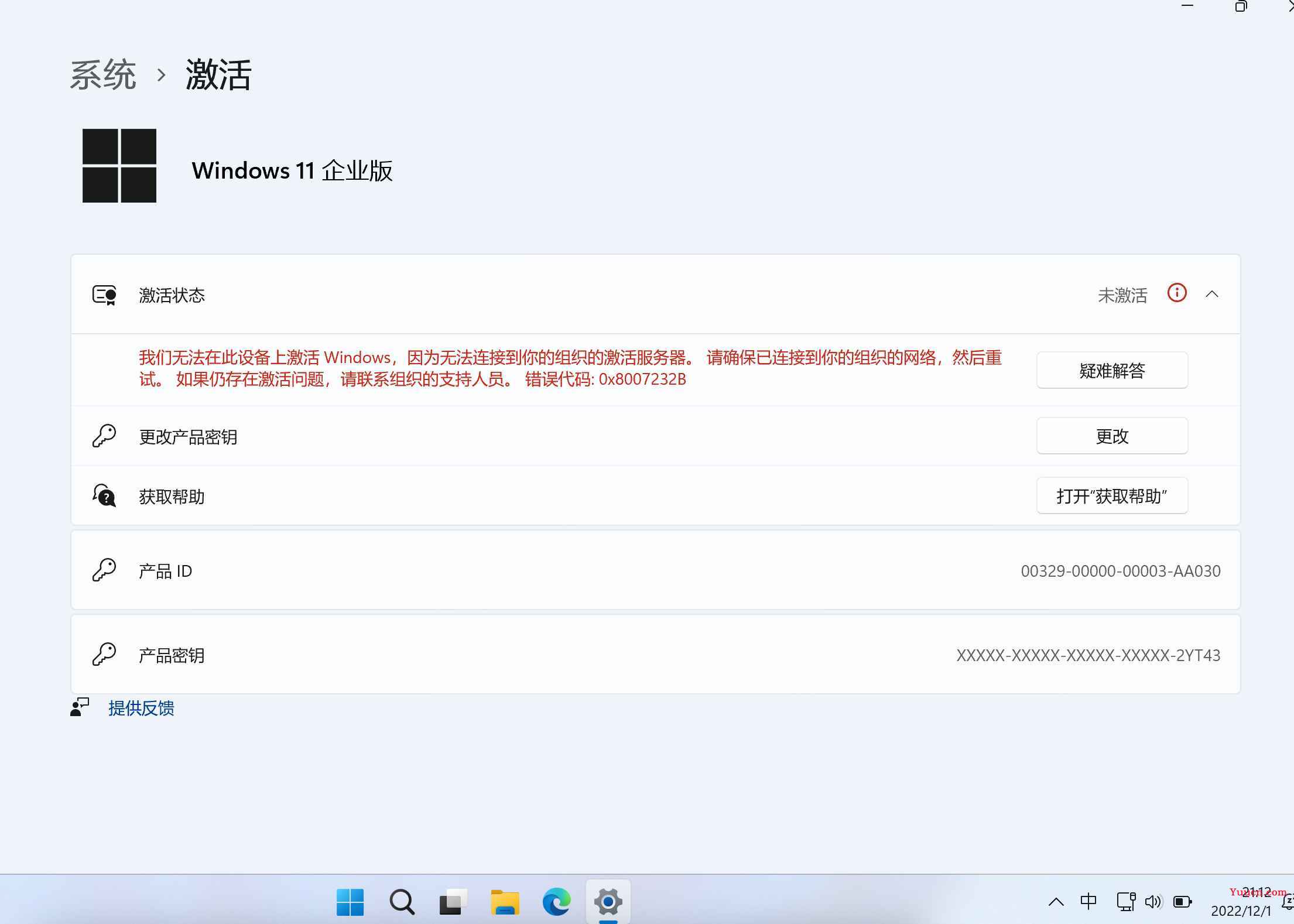This screenshot has width=1294, height=924.
Task: Open taskbar Search
Action: tap(402, 902)
